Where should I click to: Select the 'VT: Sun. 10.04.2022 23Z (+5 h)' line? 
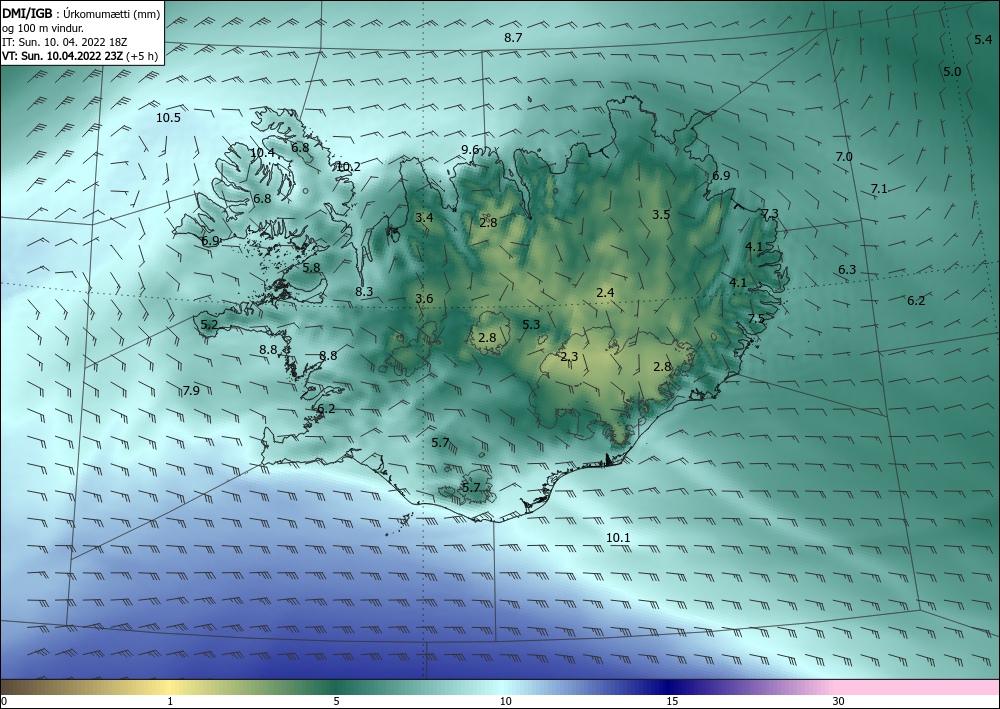pos(80,55)
